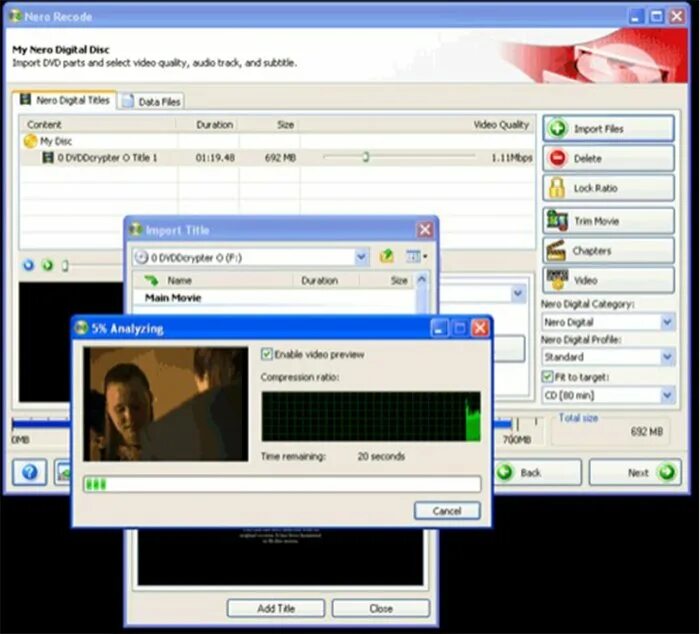Select the 0 DVDDcrypter O Title 1 row
This screenshot has height=634, width=700.
[277, 157]
